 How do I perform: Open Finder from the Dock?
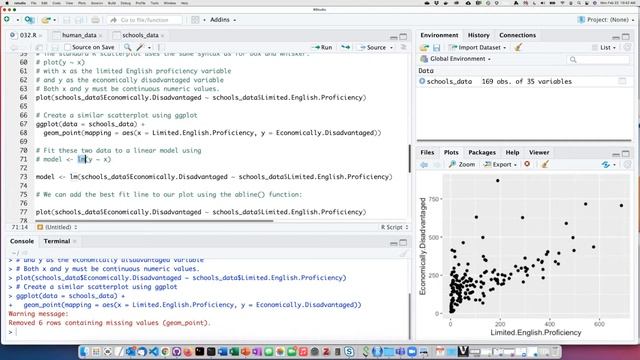(x=84, y=351)
